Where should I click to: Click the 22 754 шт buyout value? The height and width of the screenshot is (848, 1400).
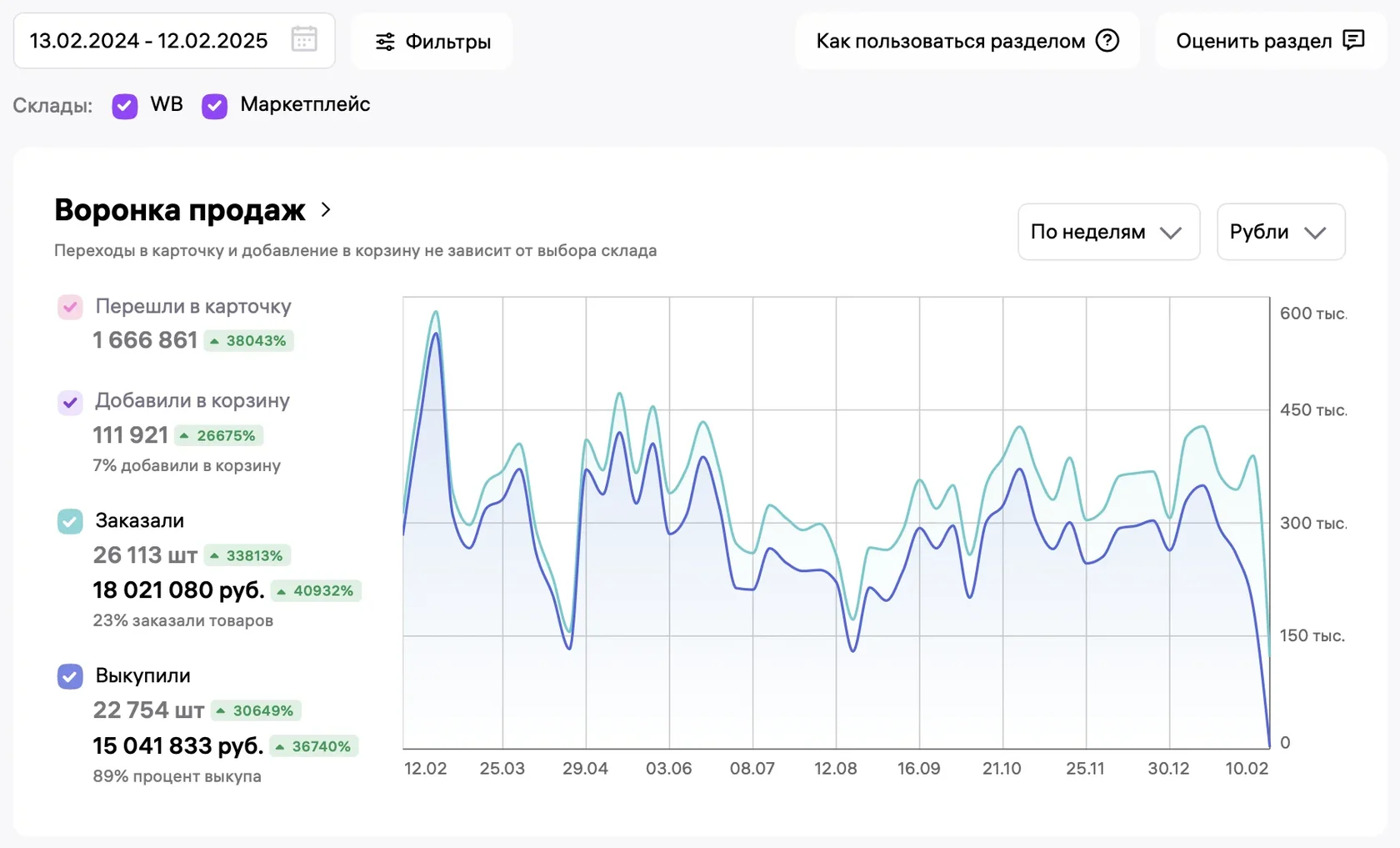pyautogui.click(x=148, y=710)
